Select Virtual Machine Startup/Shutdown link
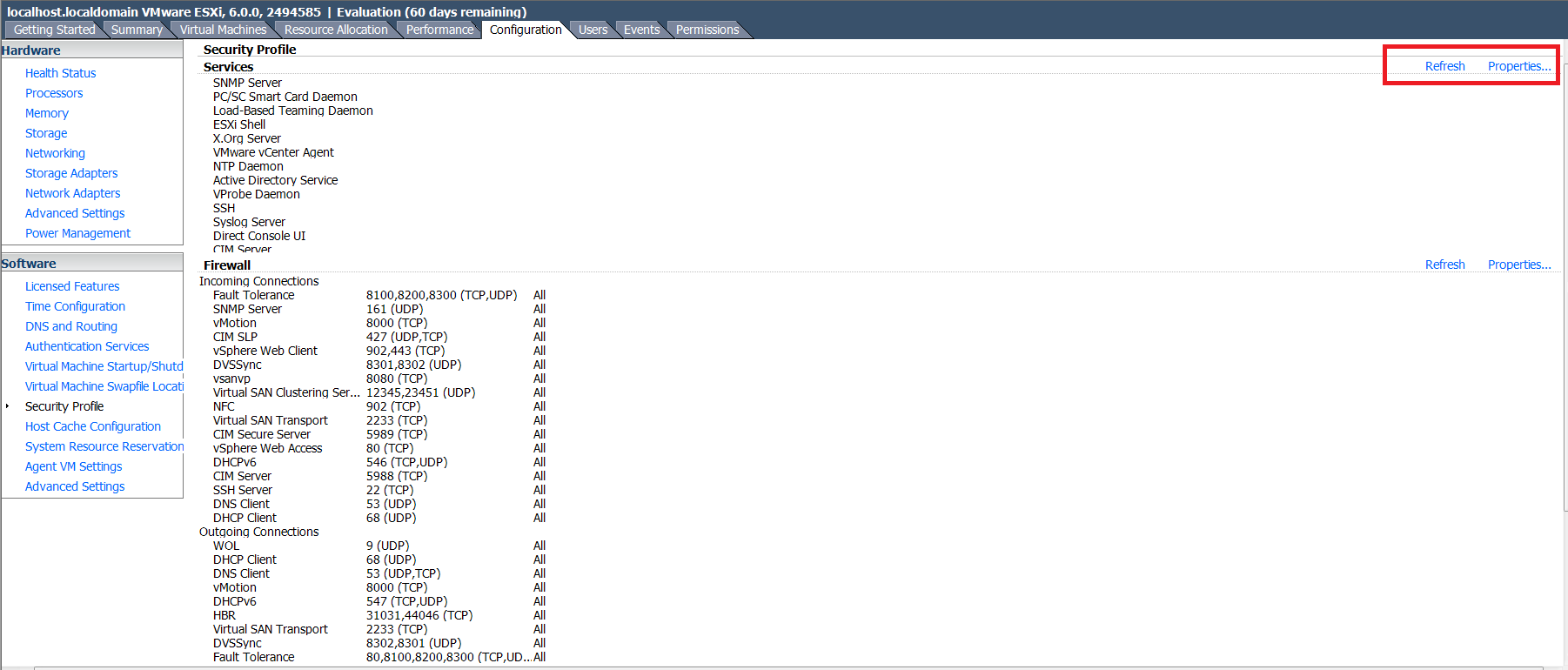The width and height of the screenshot is (1568, 670). [104, 366]
